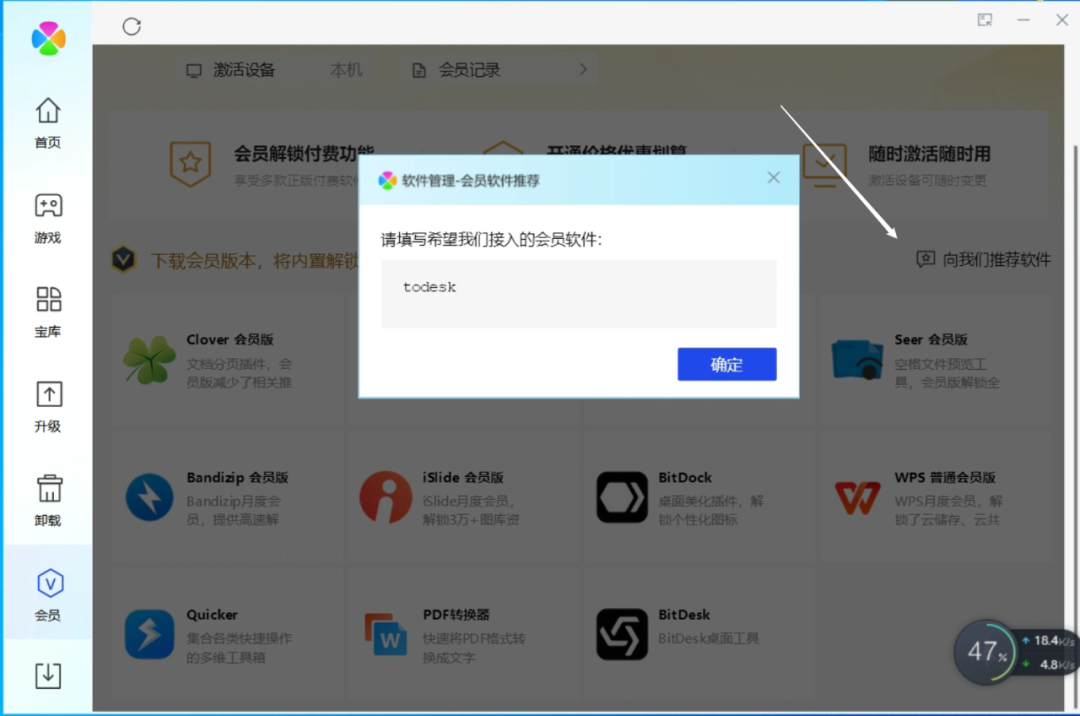Viewport: 1080px width, 716px height.
Task: Click the 请填写希望我们接入的会员软件 label
Action: 491,240
